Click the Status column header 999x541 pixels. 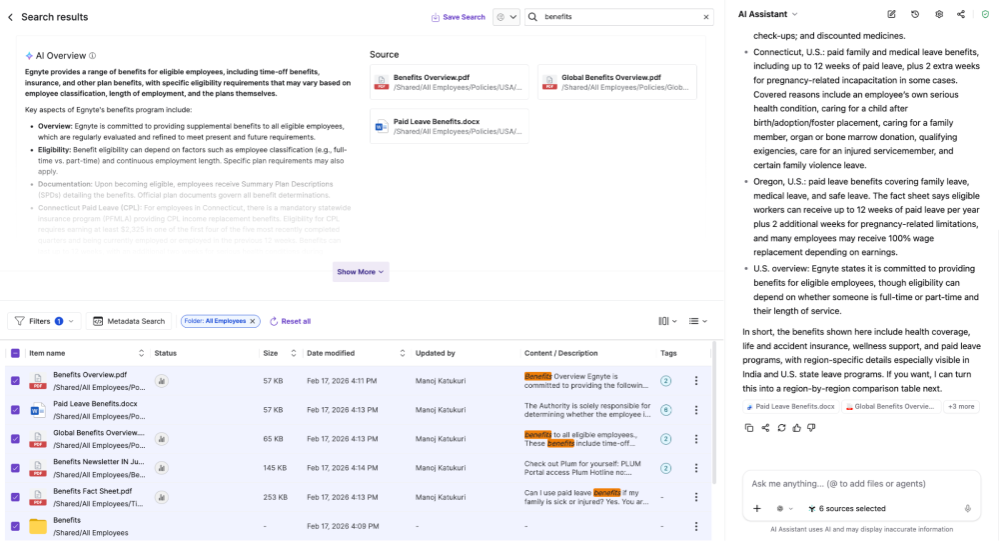[166, 353]
